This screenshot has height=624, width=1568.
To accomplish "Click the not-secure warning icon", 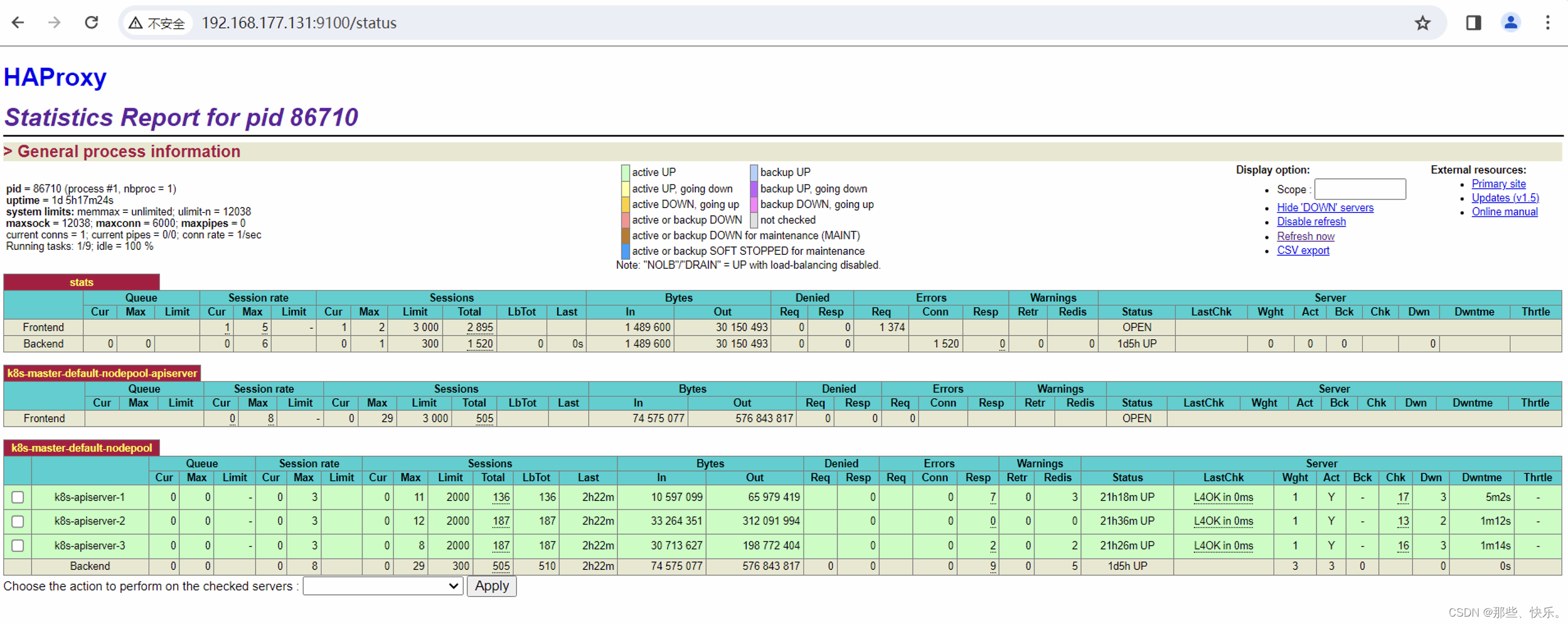I will [x=135, y=23].
